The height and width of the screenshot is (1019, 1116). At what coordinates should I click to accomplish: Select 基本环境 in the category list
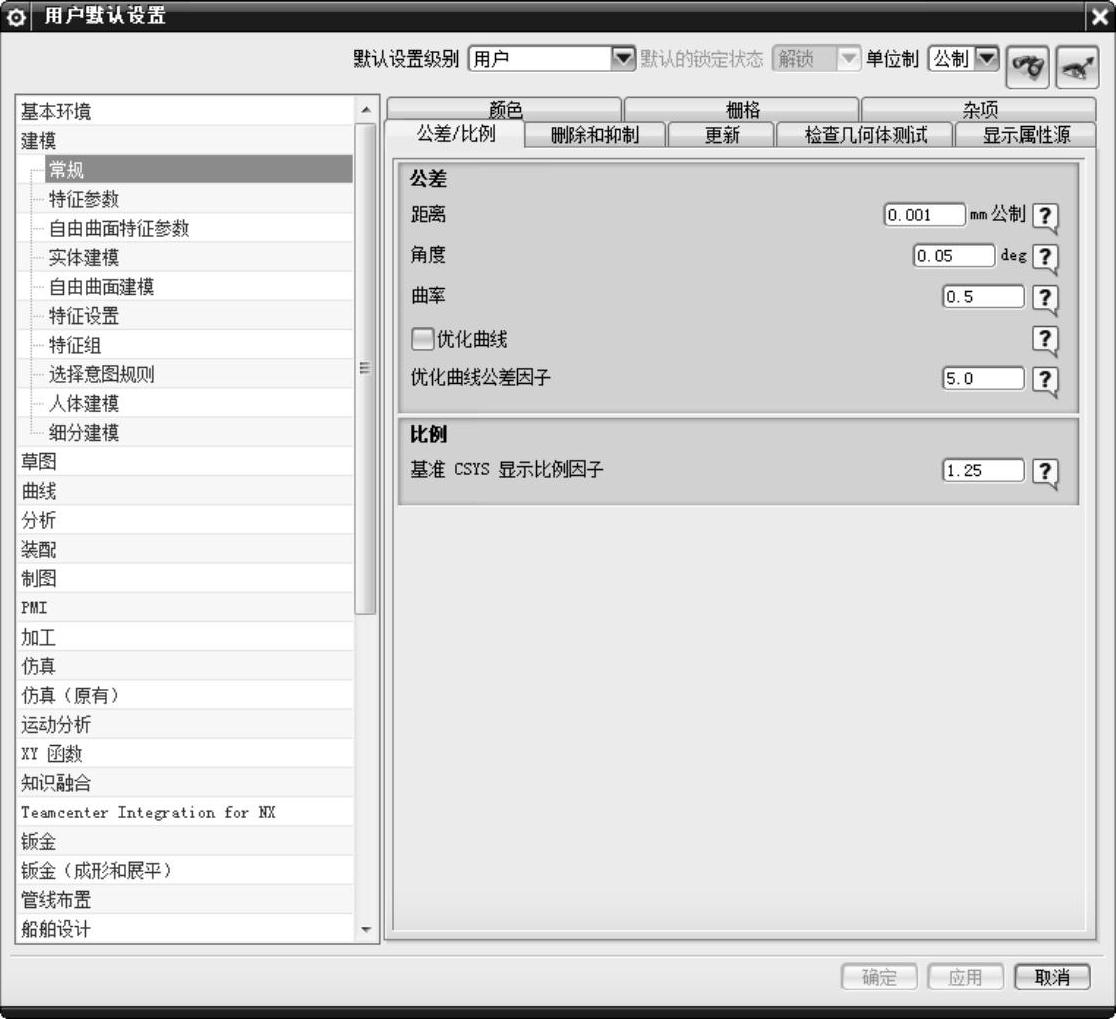184,111
